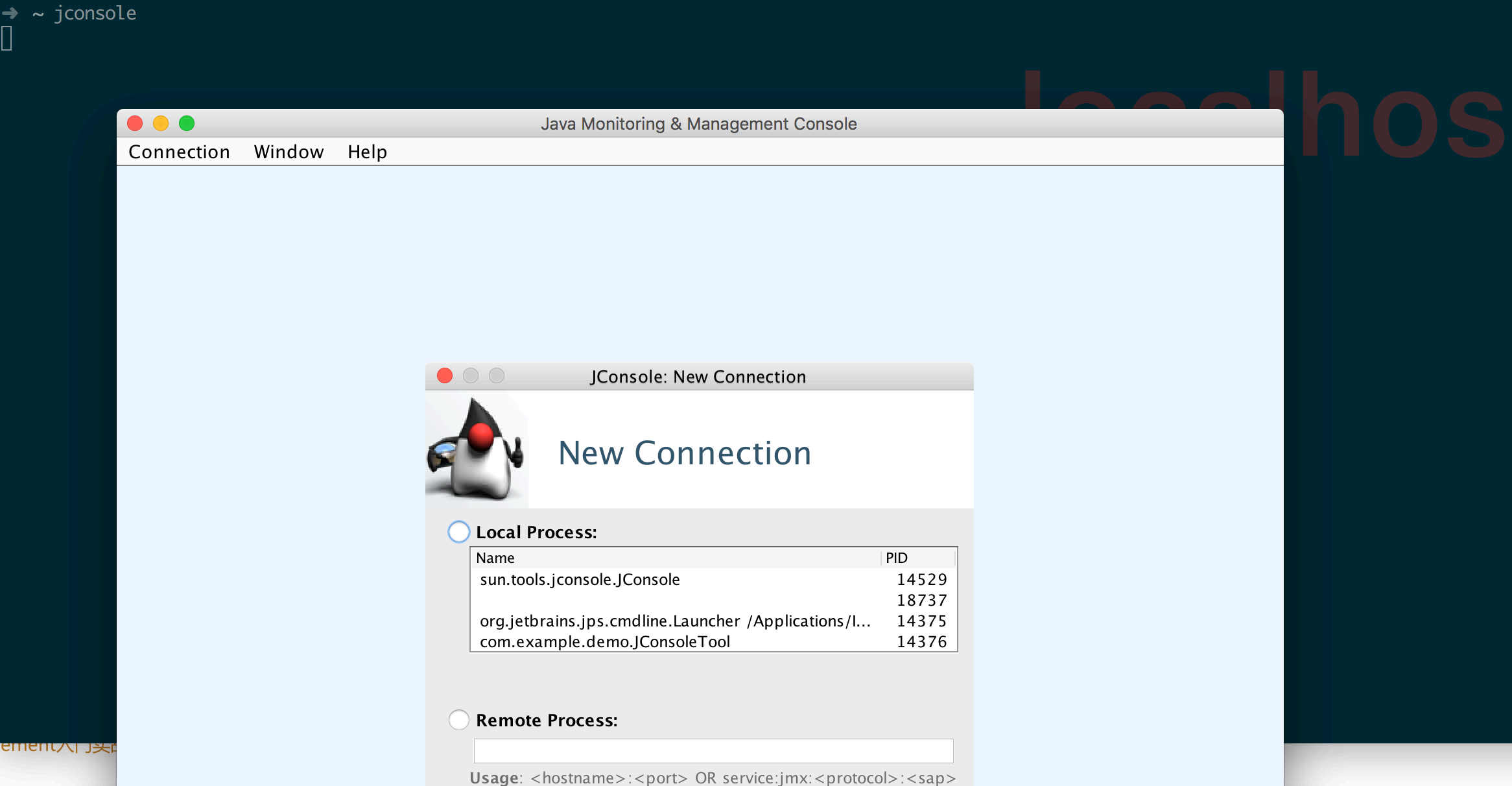1512x786 pixels.
Task: Select the Local Process radio button
Action: point(459,532)
